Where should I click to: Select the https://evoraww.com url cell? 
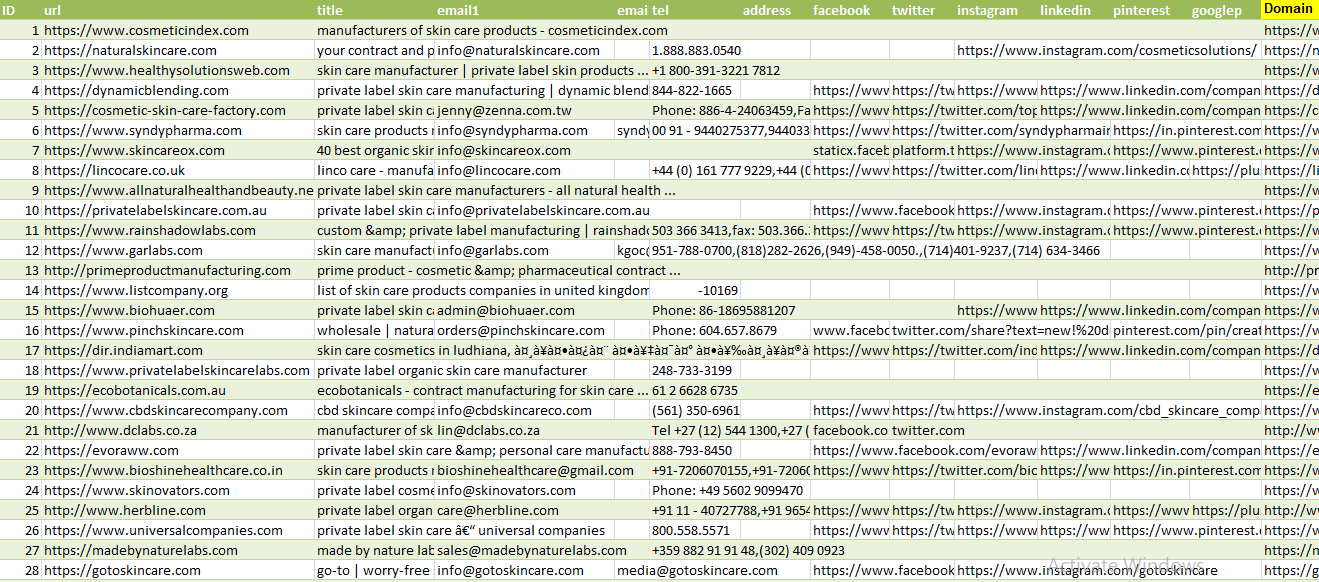[178, 450]
